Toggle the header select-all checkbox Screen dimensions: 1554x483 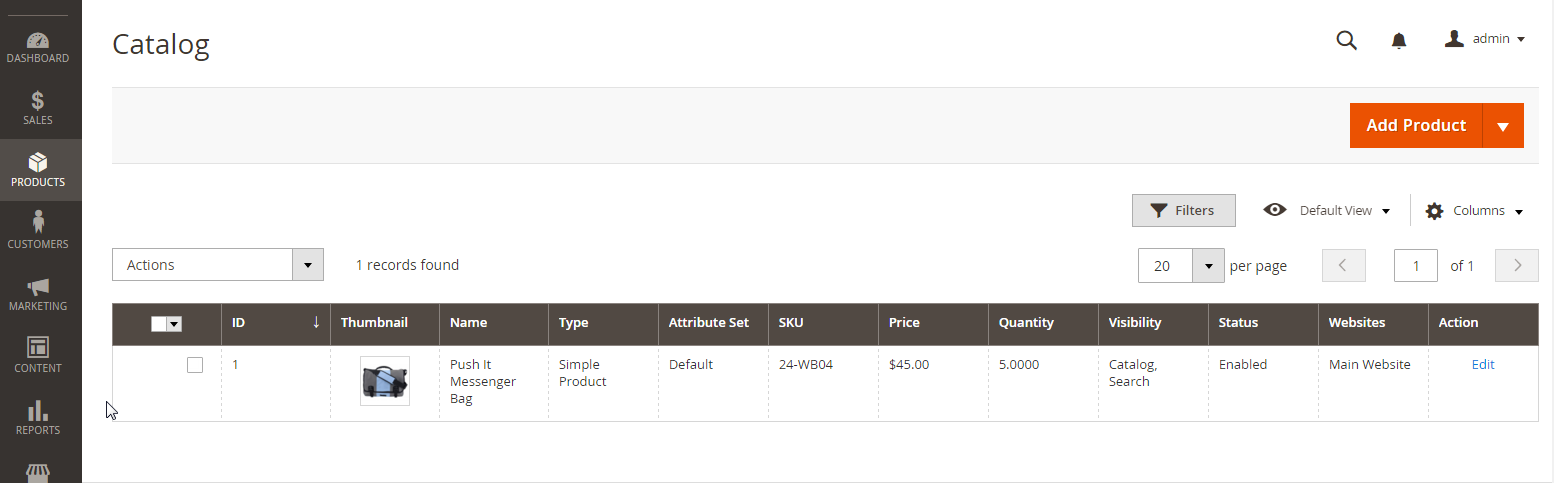pyautogui.click(x=159, y=323)
